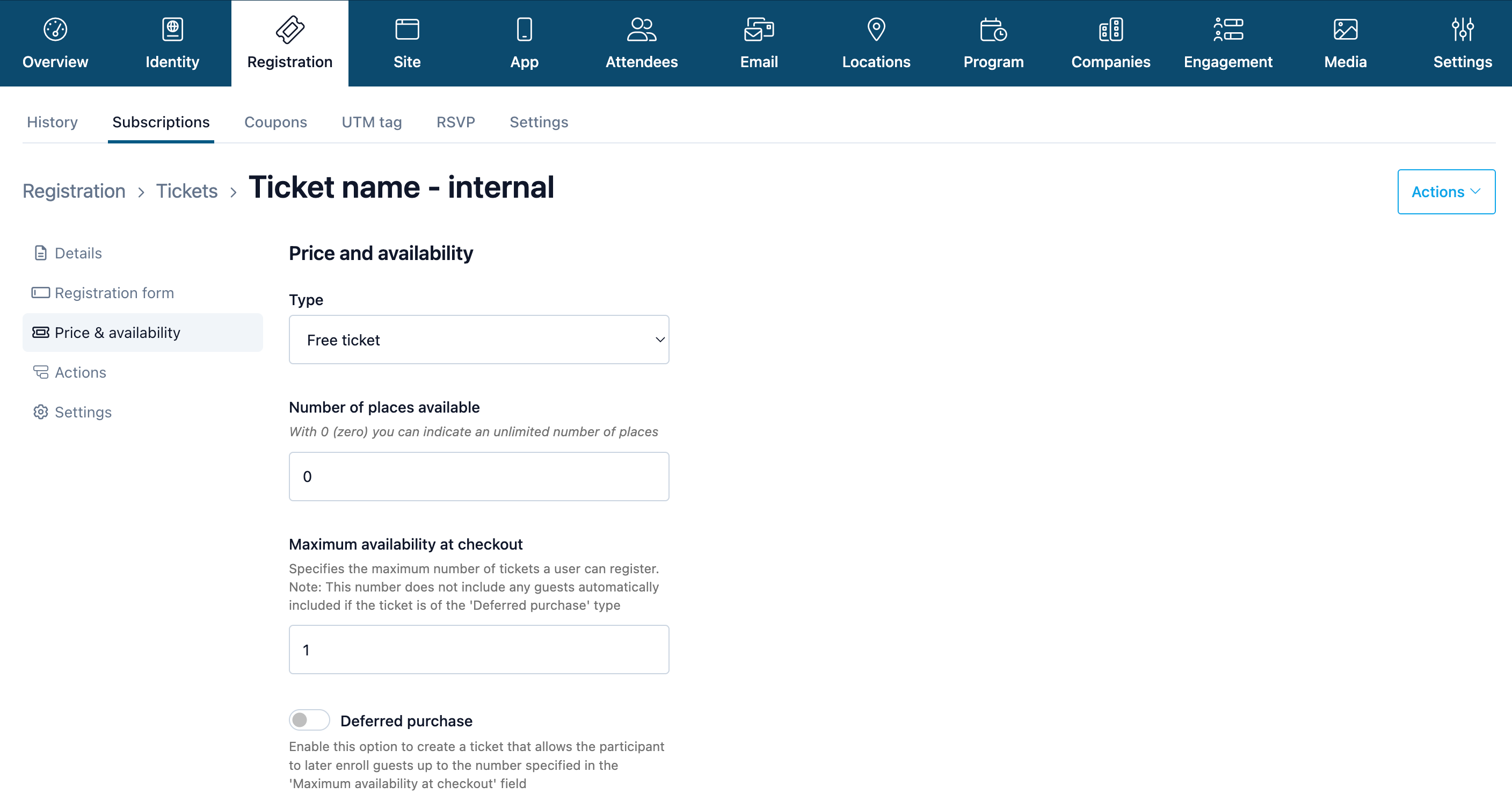
Task: Focus the Number of places available field
Action: coord(479,476)
